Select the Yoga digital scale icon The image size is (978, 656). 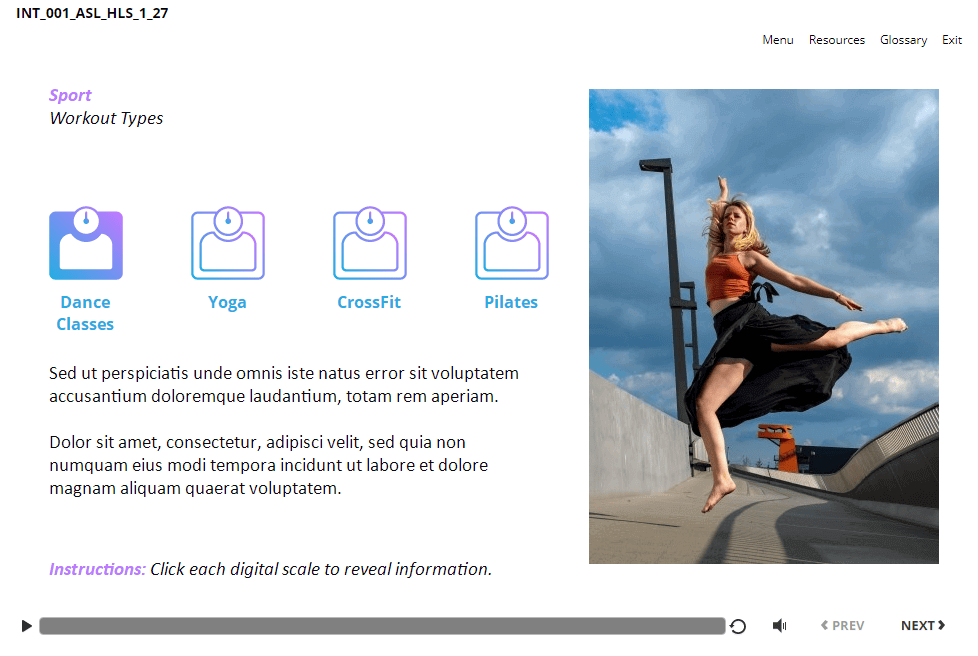click(228, 244)
